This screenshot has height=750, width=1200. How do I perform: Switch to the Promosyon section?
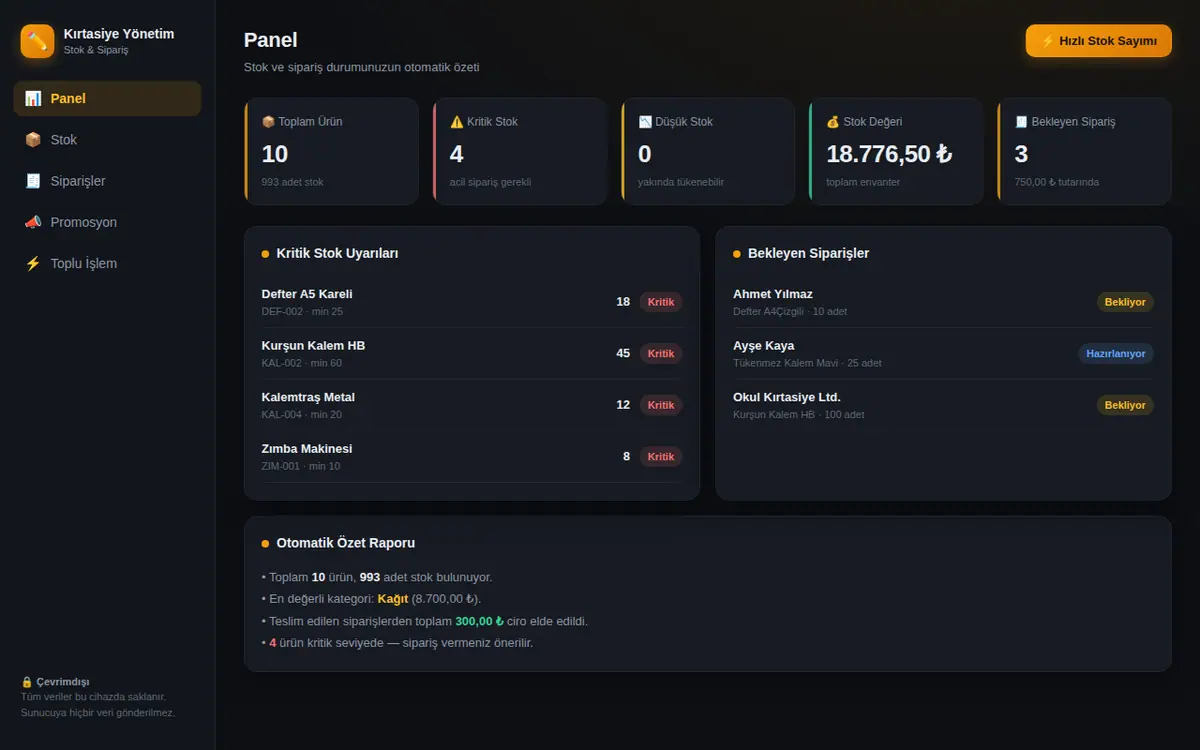(x=107, y=222)
